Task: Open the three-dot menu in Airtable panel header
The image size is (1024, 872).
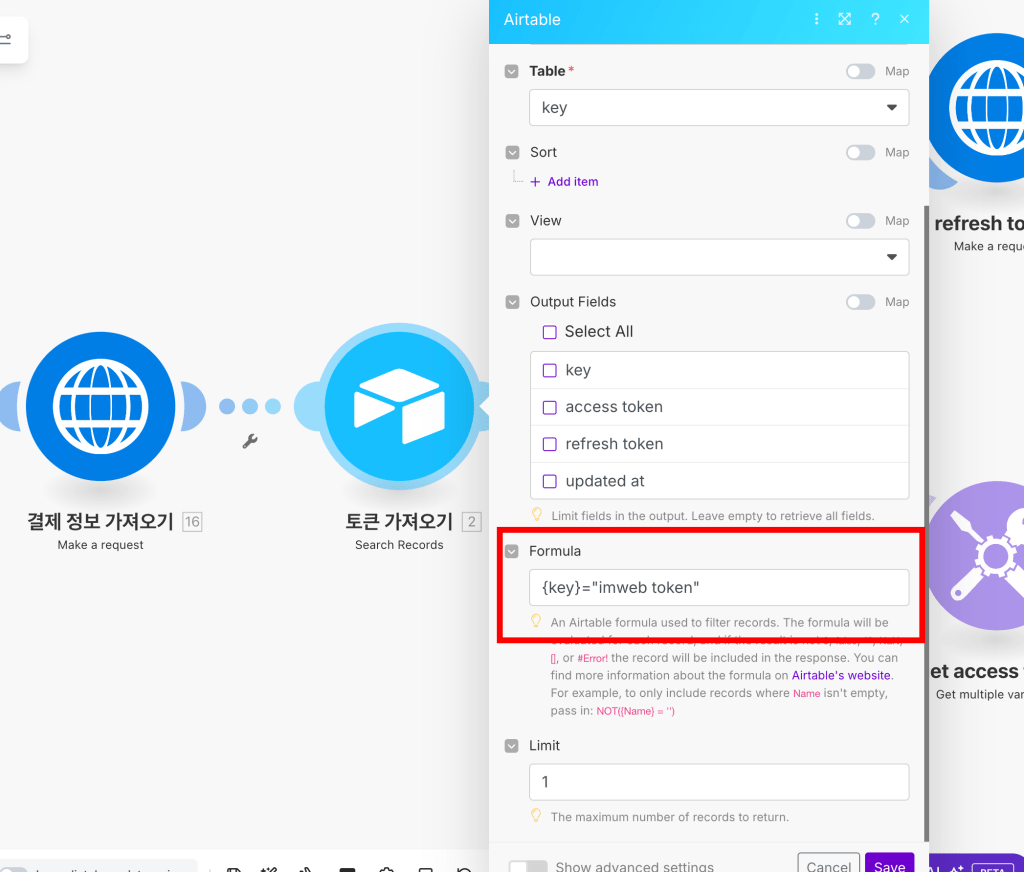Action: click(x=816, y=18)
